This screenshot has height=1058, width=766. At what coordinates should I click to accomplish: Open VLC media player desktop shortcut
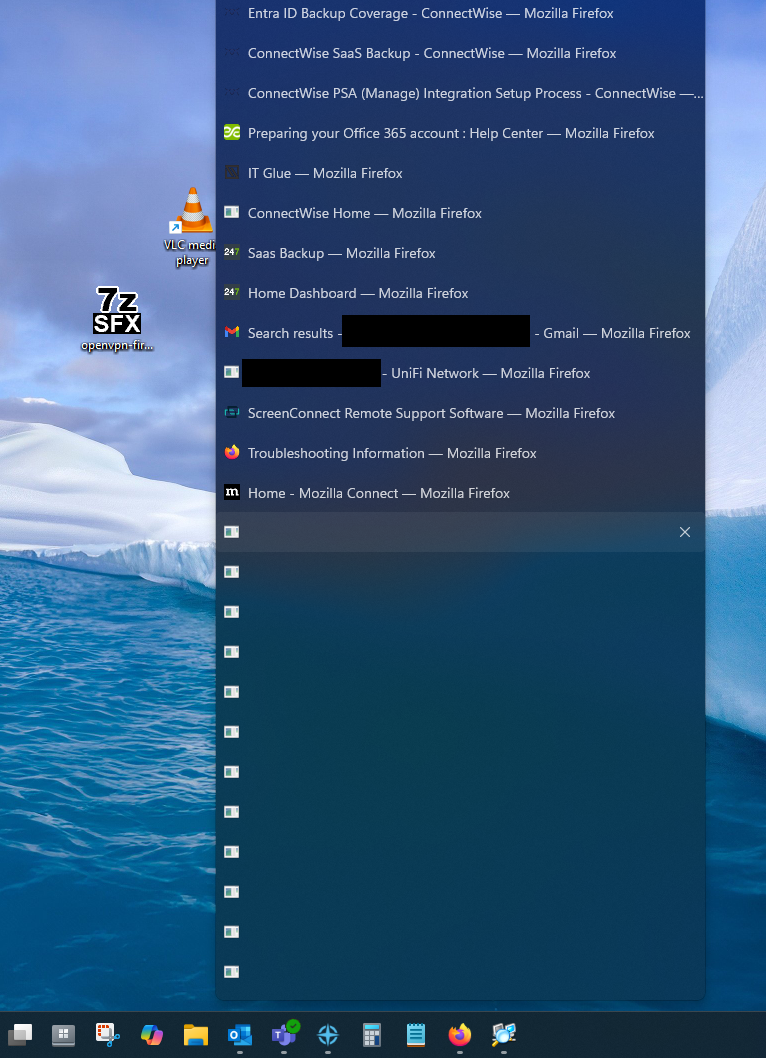192,225
